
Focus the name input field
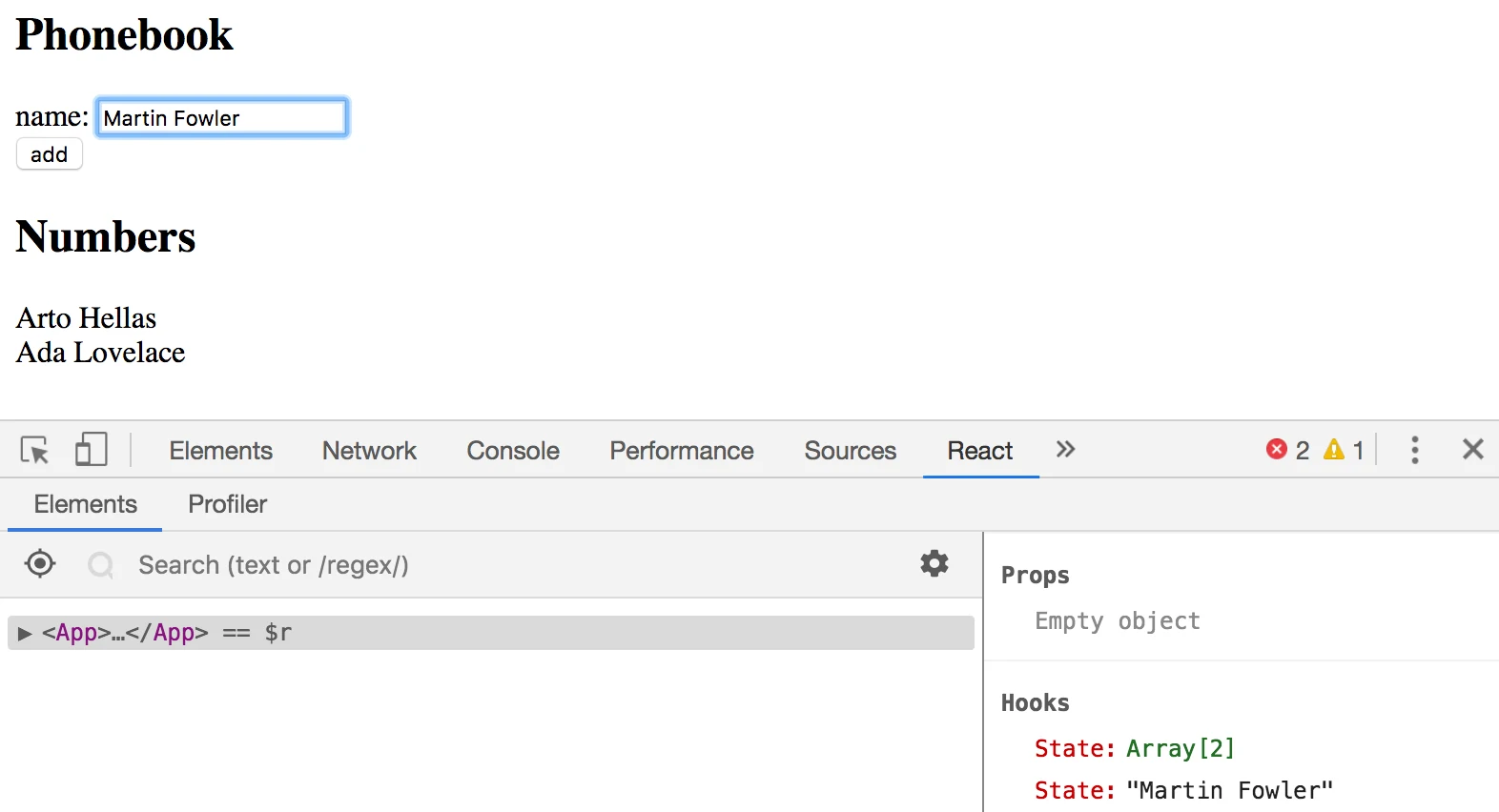[x=222, y=117]
